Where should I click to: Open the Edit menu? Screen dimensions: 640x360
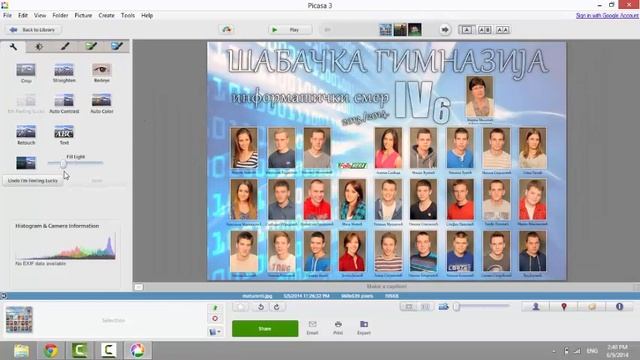[23, 15]
